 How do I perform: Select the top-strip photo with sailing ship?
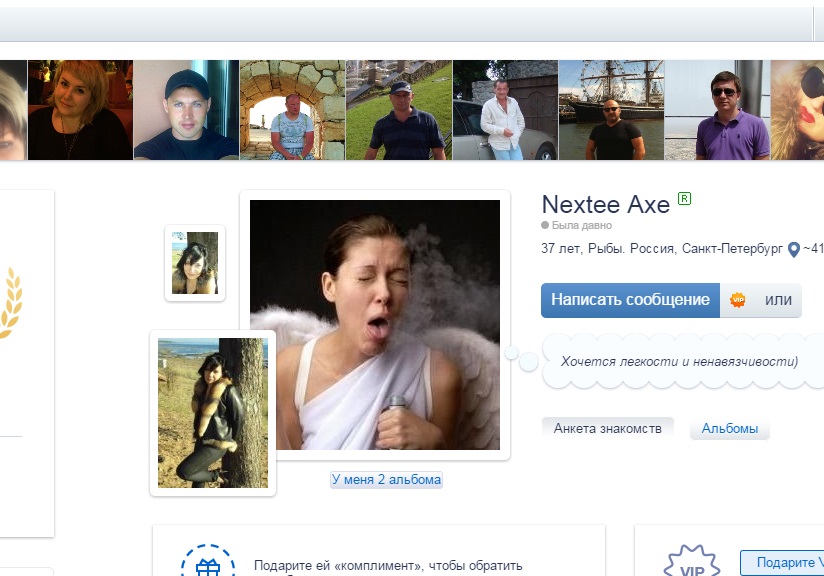tap(611, 110)
